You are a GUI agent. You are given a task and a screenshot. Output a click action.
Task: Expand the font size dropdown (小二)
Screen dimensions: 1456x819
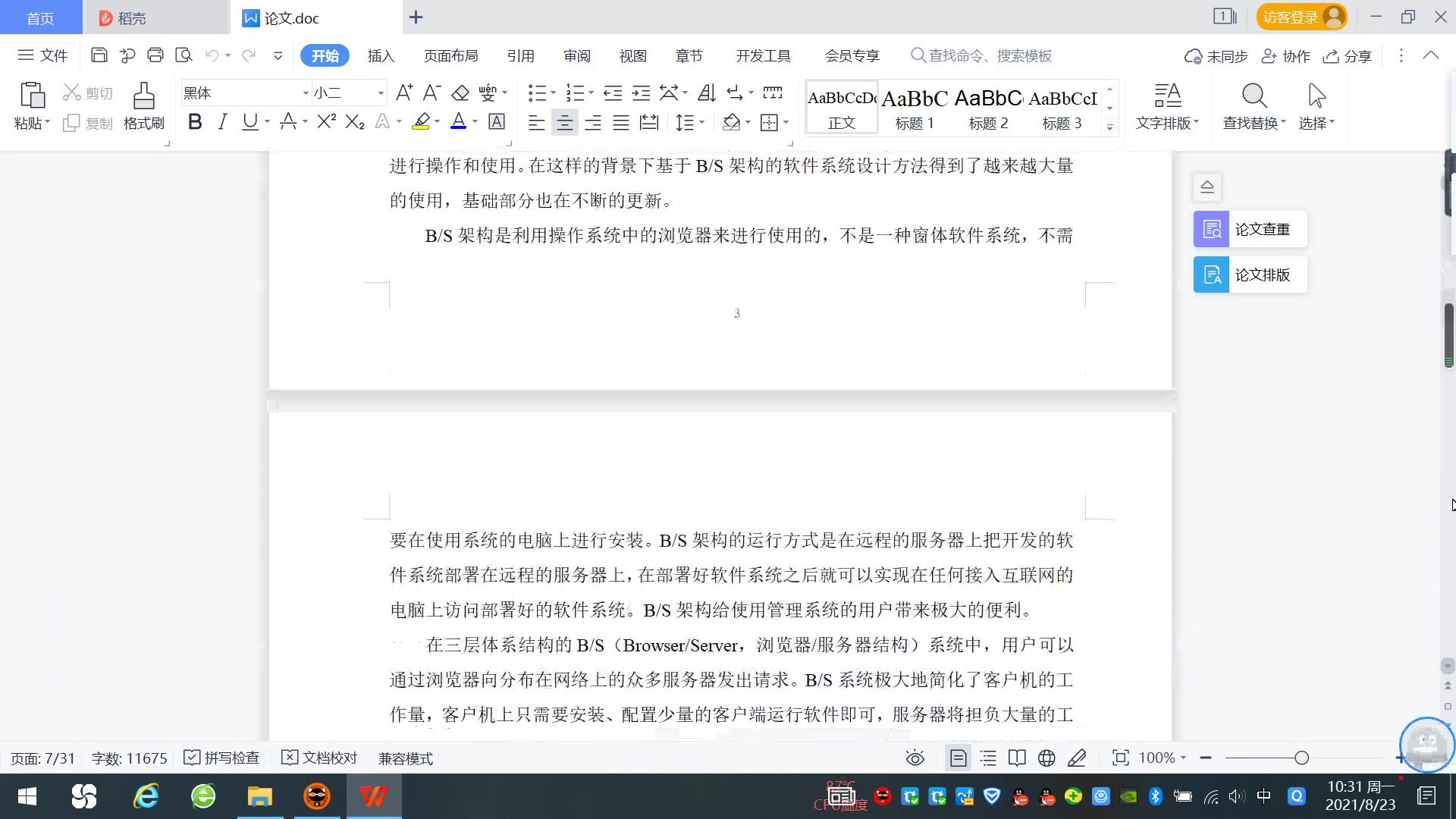click(381, 93)
